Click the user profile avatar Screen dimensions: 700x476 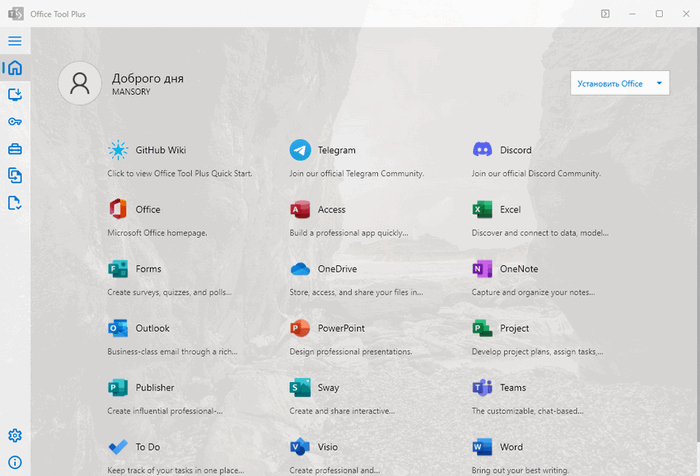(79, 83)
